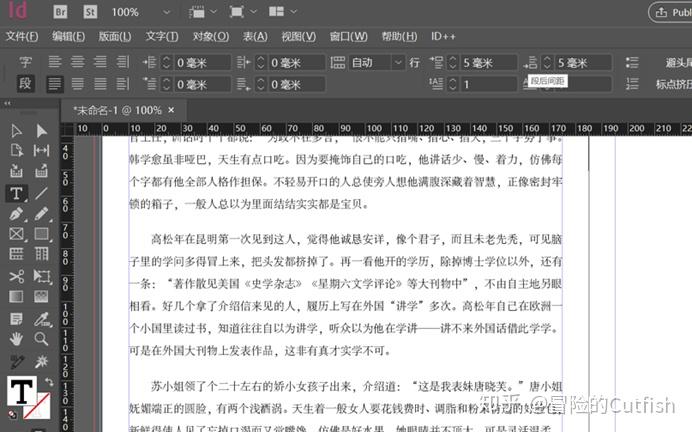692x432 pixels.
Task: Select the Eyedropper tool
Action: click(x=42, y=319)
